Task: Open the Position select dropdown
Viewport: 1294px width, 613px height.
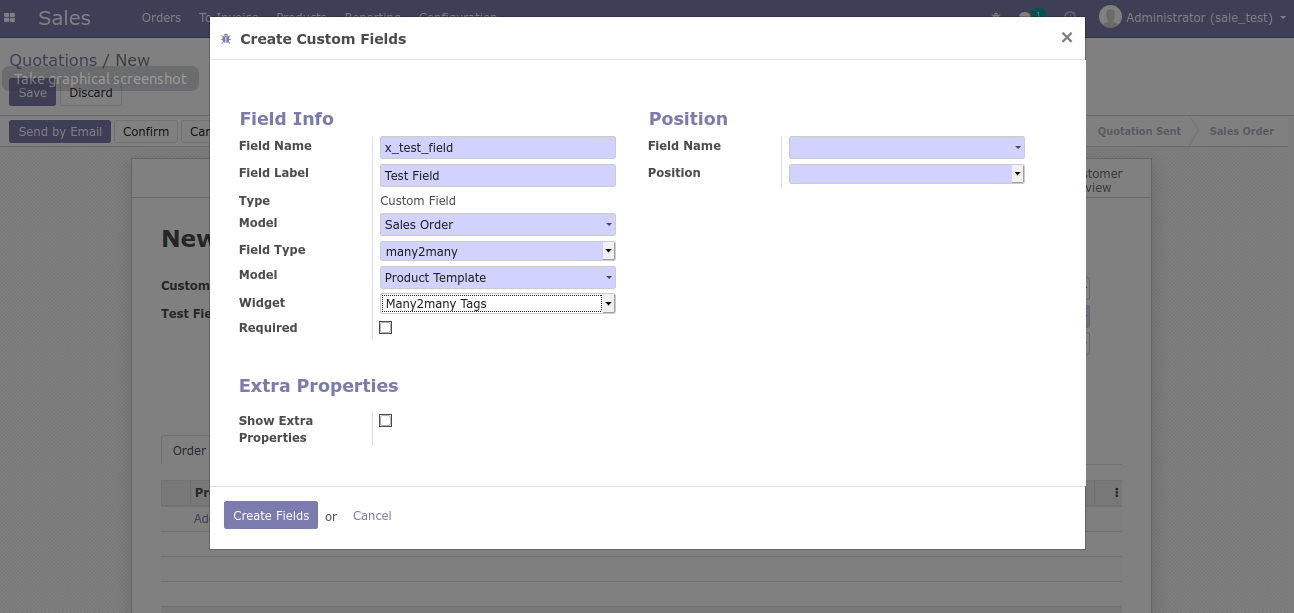Action: [906, 174]
